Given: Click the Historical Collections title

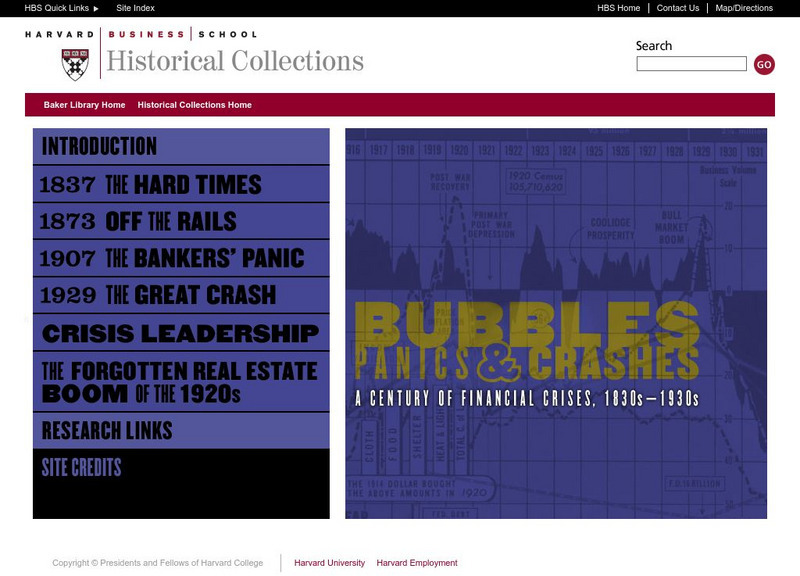Looking at the screenshot, I should pos(235,61).
